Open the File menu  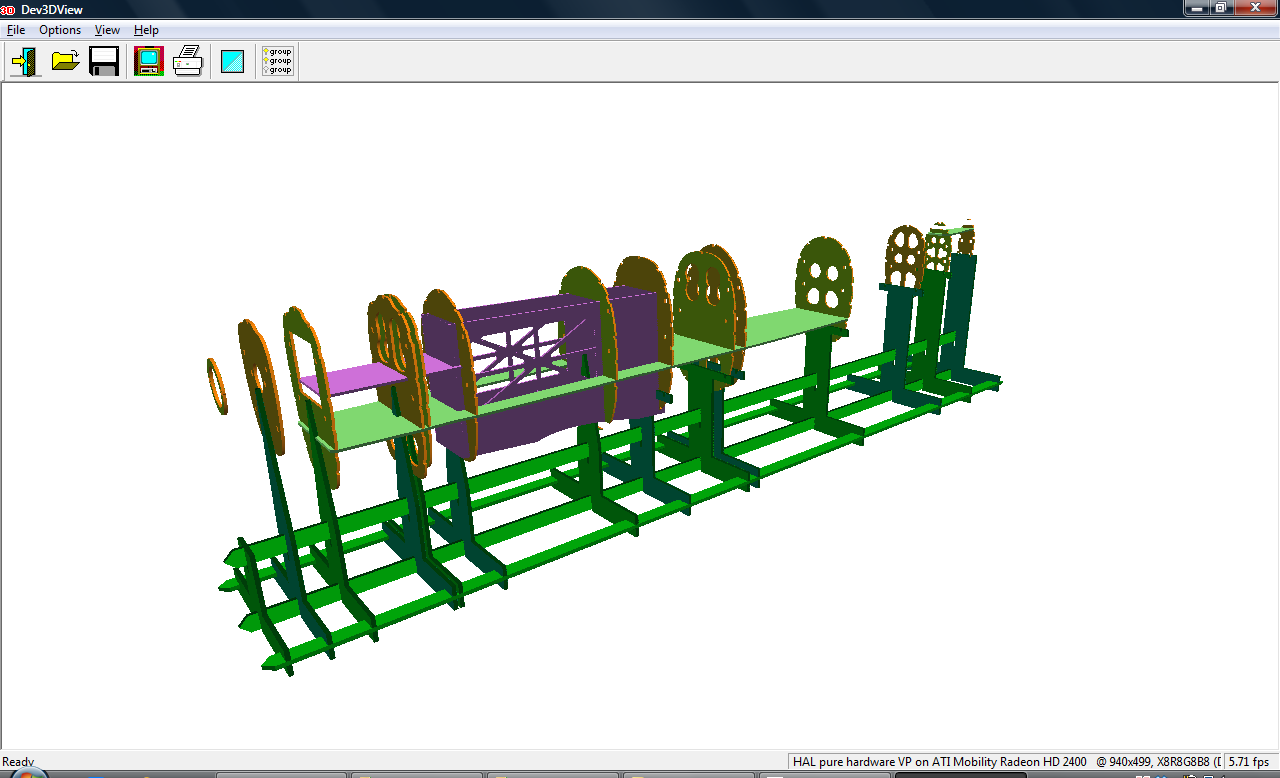tap(16, 30)
